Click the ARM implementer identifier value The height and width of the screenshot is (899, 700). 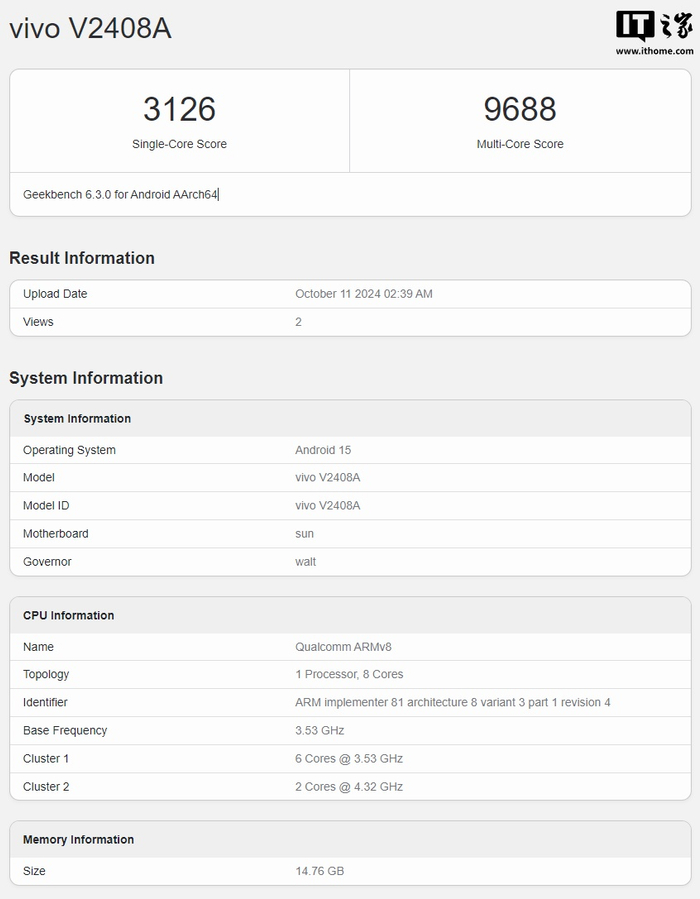point(452,703)
